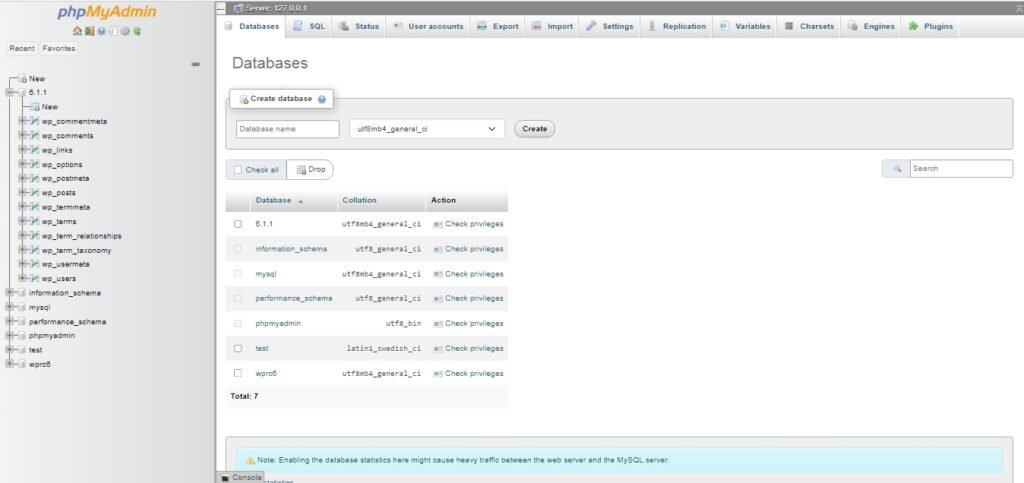Expand the mysql database in tree
Image resolution: width=1024 pixels, height=483 pixels.
pos(9,307)
